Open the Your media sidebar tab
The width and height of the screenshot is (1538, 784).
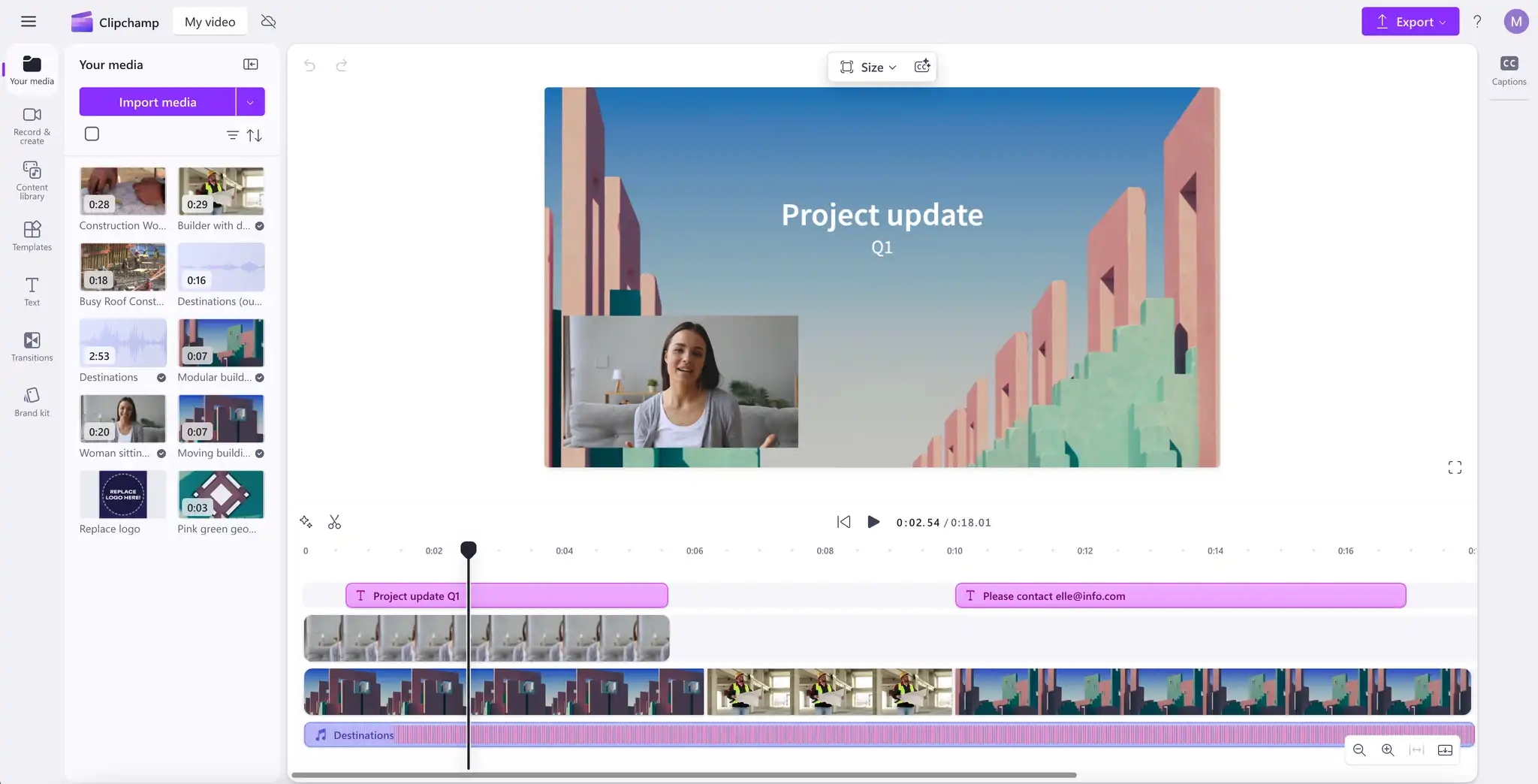point(32,70)
